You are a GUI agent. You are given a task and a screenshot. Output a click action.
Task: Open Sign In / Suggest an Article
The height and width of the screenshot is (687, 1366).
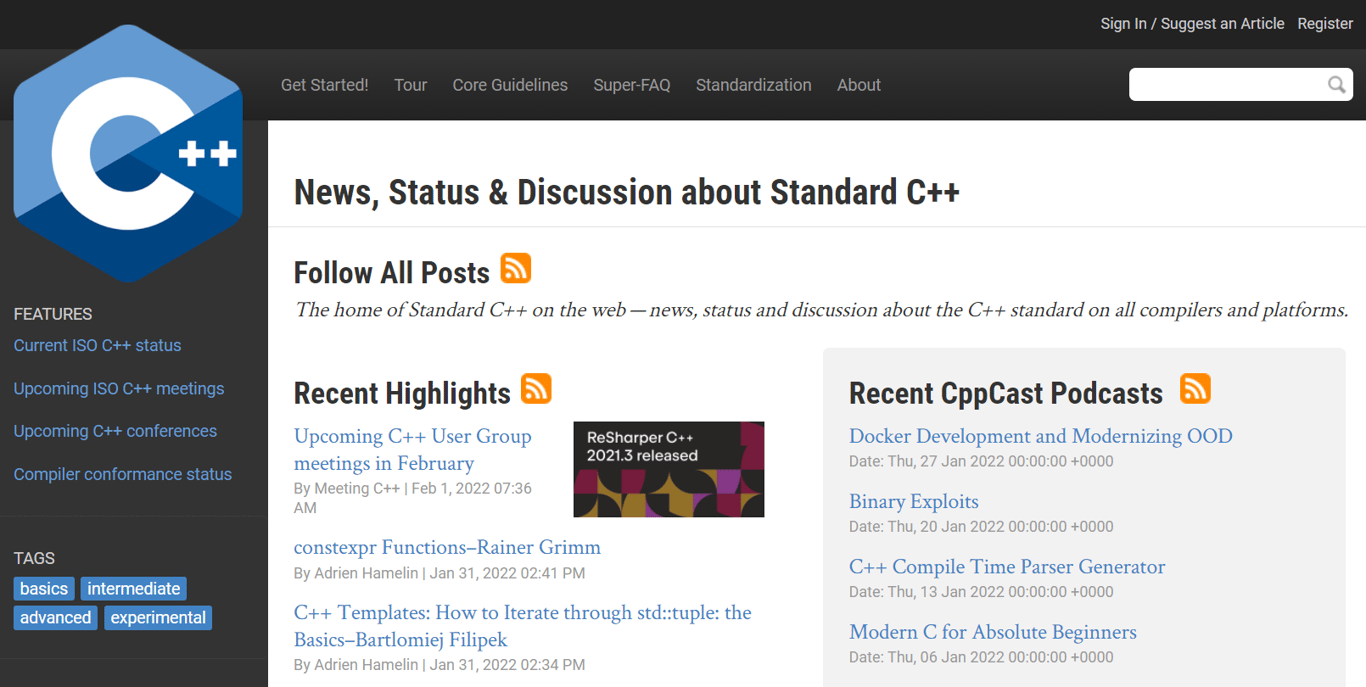coord(1192,23)
